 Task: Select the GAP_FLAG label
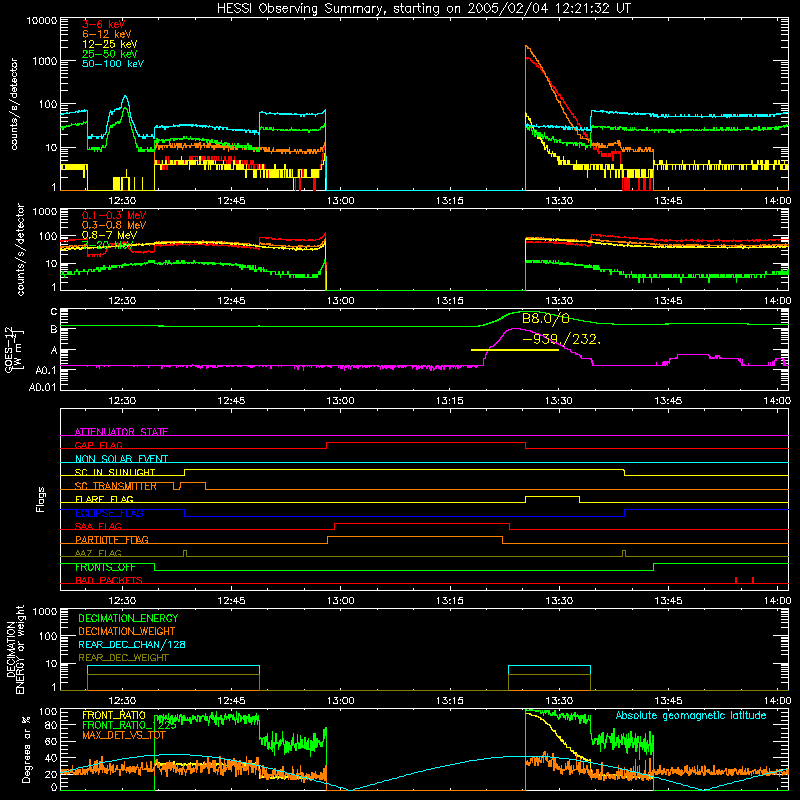pyautogui.click(x=98, y=445)
